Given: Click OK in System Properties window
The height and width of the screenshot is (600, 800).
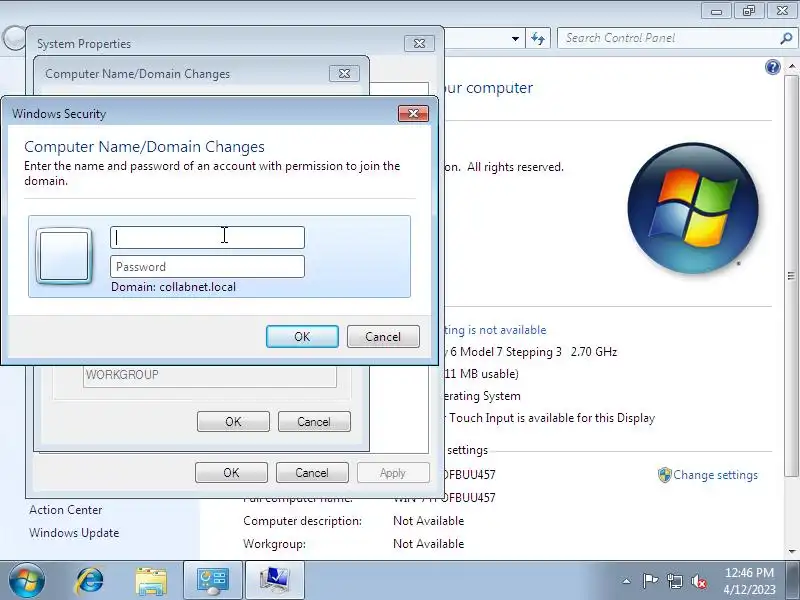Looking at the screenshot, I should [x=231, y=473].
